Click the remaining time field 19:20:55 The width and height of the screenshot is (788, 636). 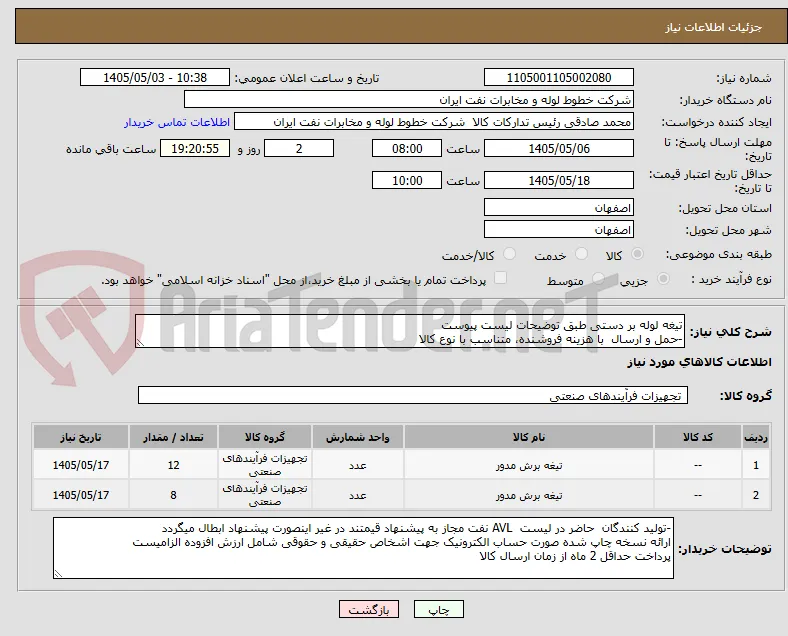(x=195, y=148)
